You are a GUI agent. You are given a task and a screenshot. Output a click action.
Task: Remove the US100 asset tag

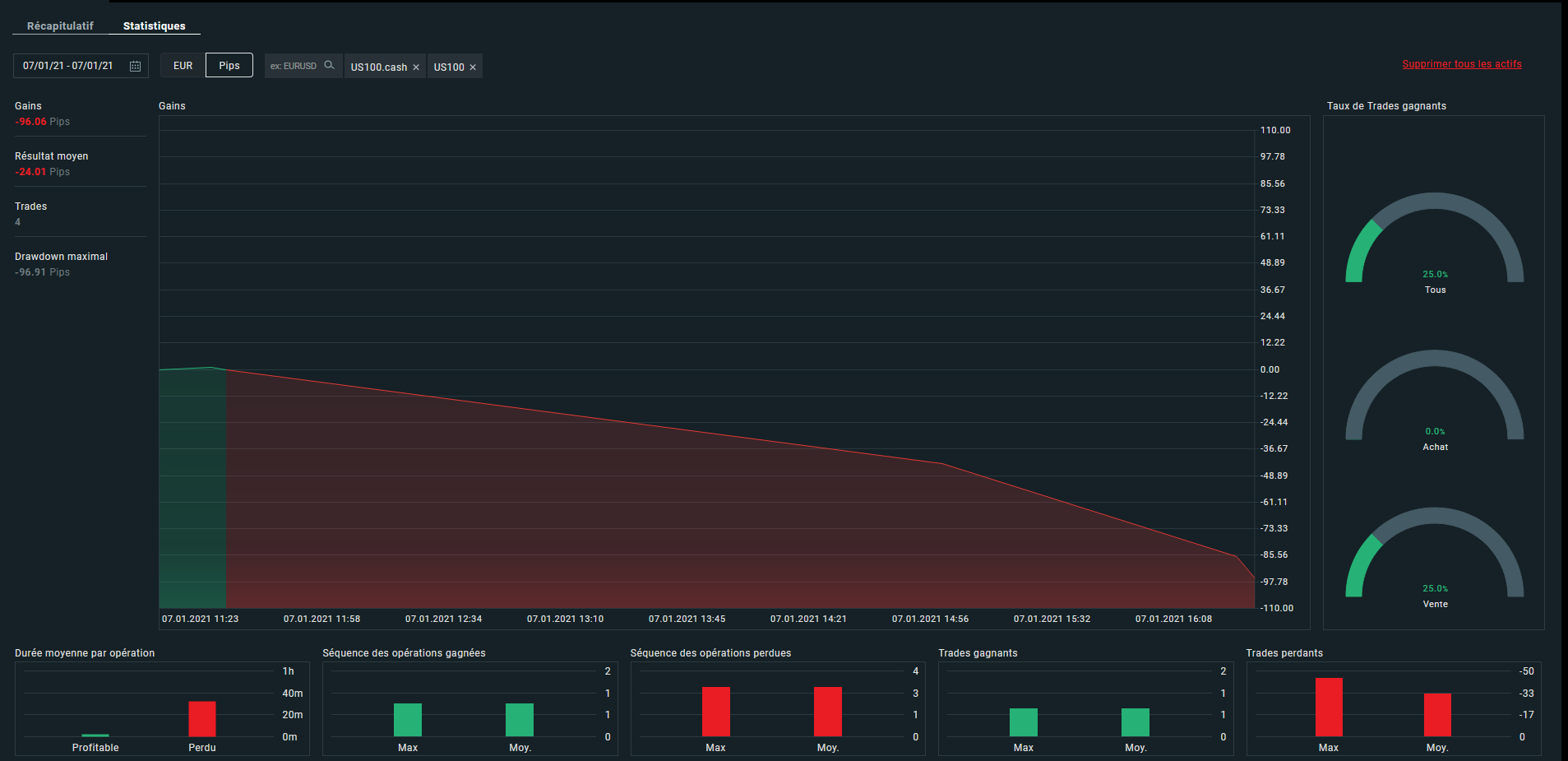point(473,67)
